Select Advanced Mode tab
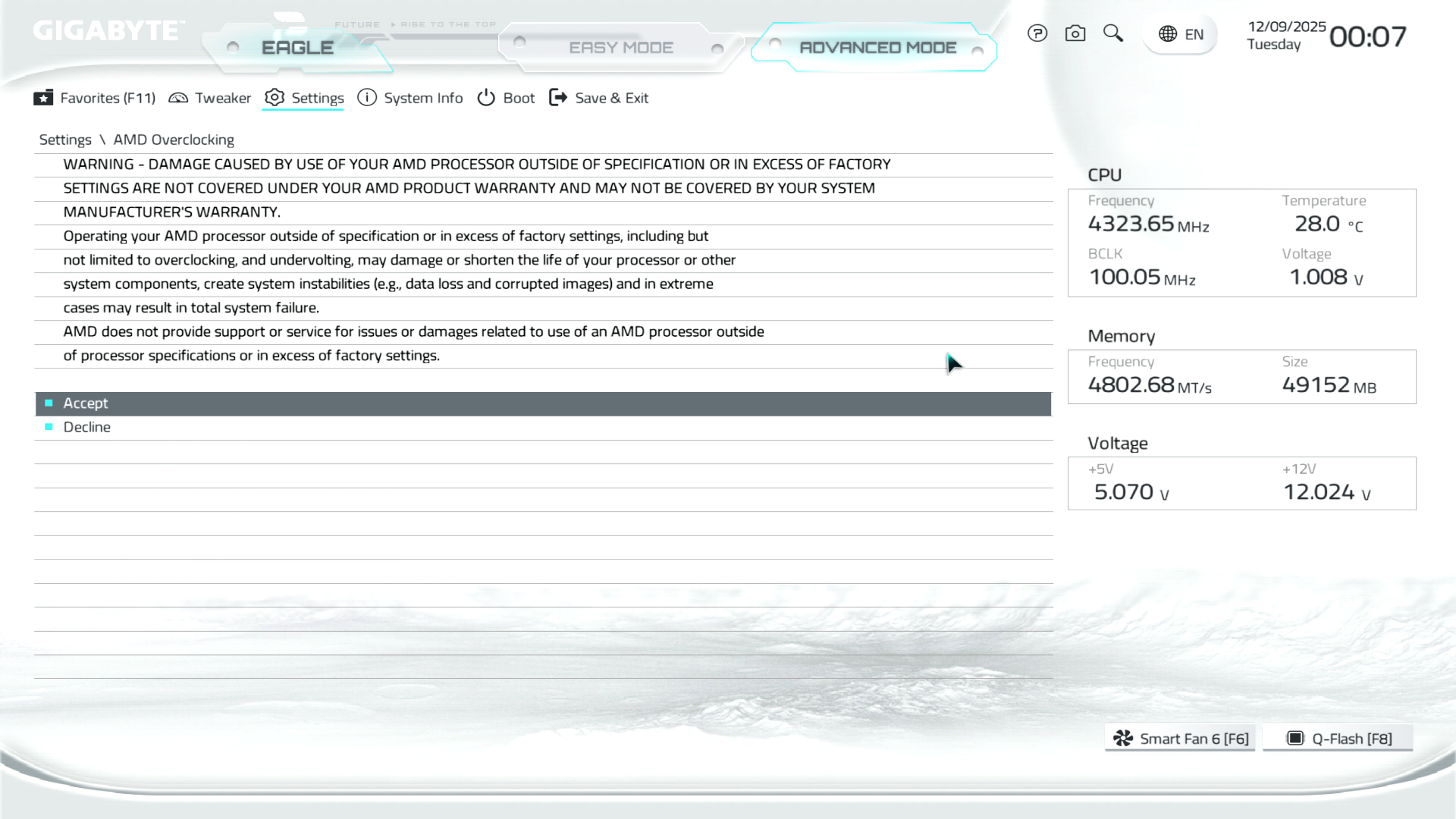Viewport: 1456px width, 819px height. coord(877,48)
